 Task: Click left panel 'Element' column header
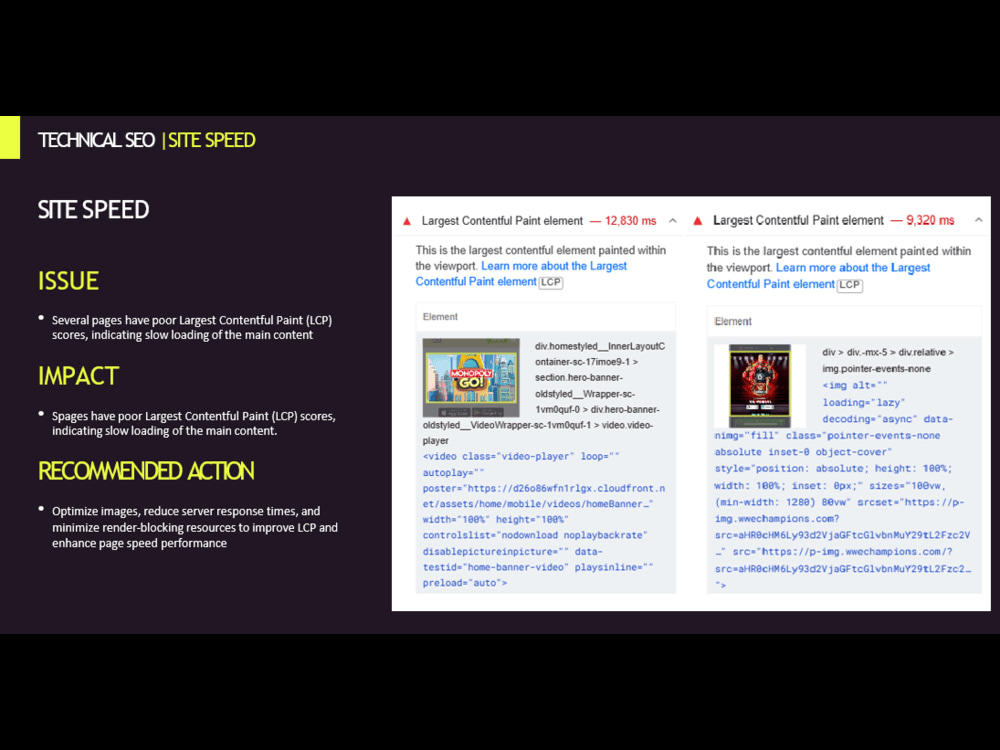(440, 316)
